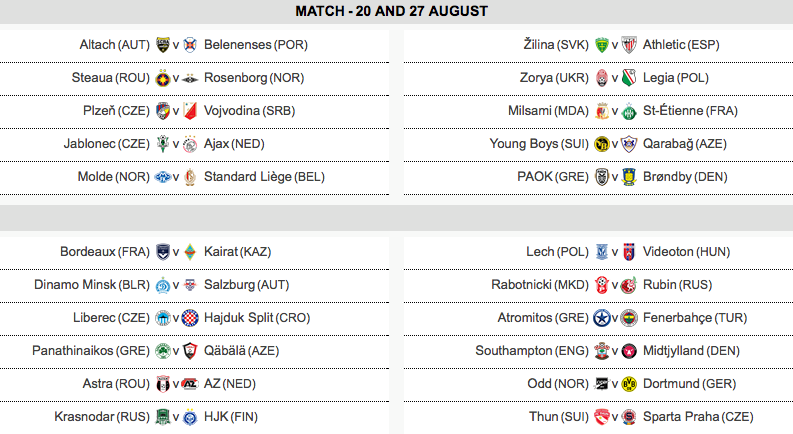This screenshot has width=793, height=434.
Task: Click the Southampton club crest
Action: tap(602, 351)
